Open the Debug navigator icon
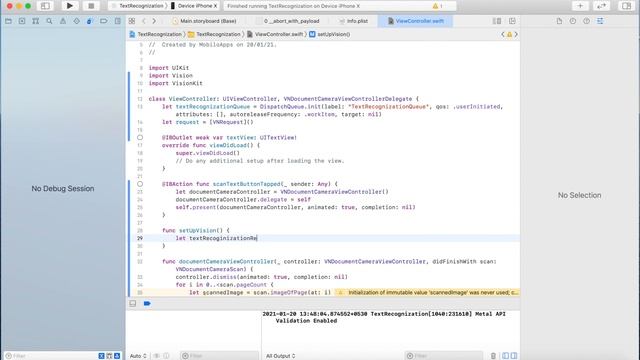The image size is (640, 360). pyautogui.click(x=89, y=21)
